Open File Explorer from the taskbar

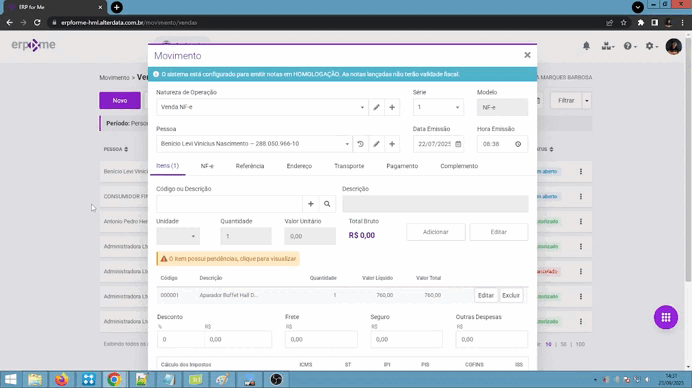[35, 379]
